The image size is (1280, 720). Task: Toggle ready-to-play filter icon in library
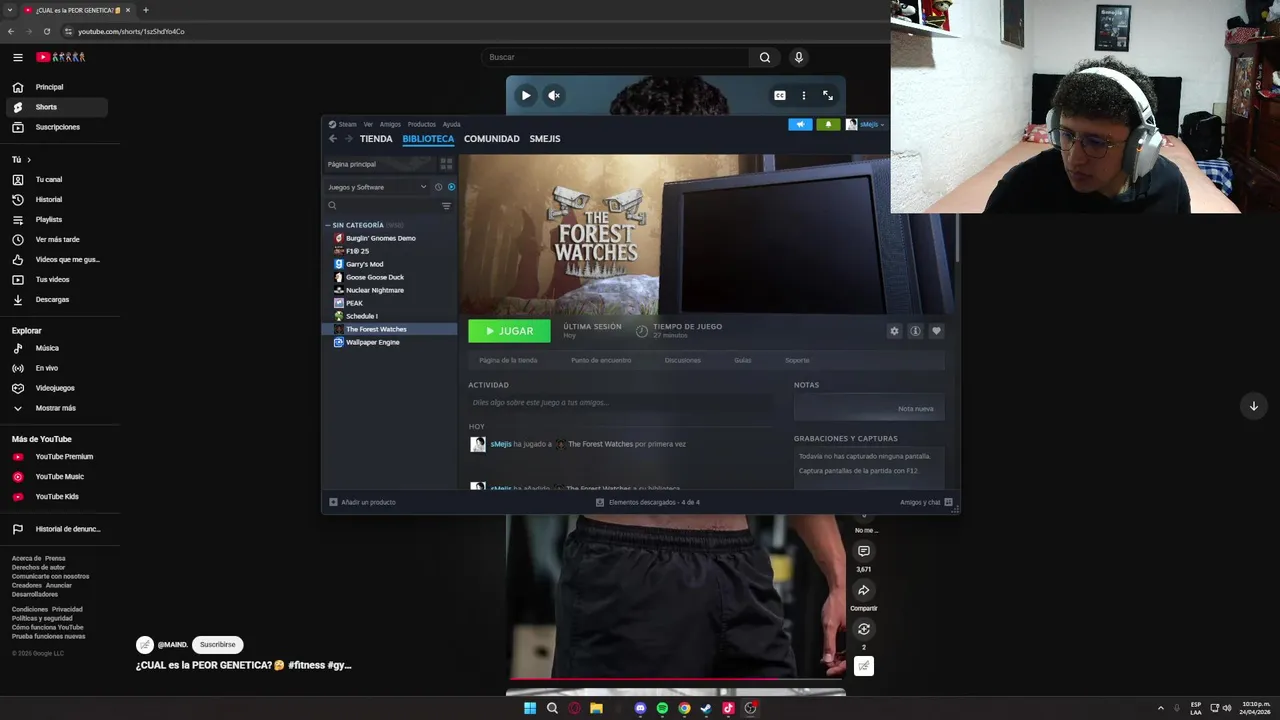(451, 187)
